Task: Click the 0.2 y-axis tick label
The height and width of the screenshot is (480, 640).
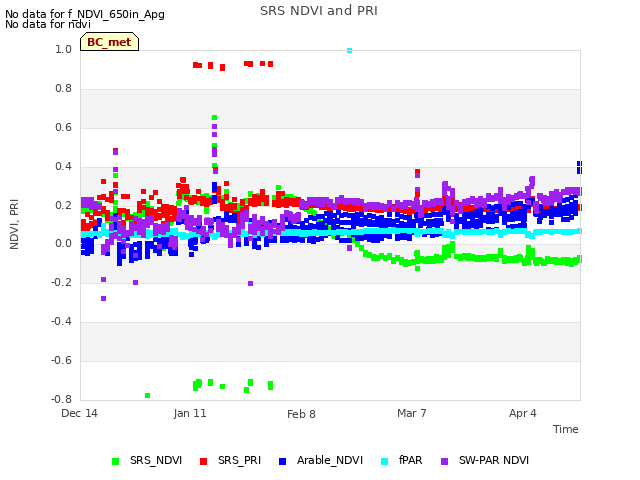Action: [x=63, y=205]
